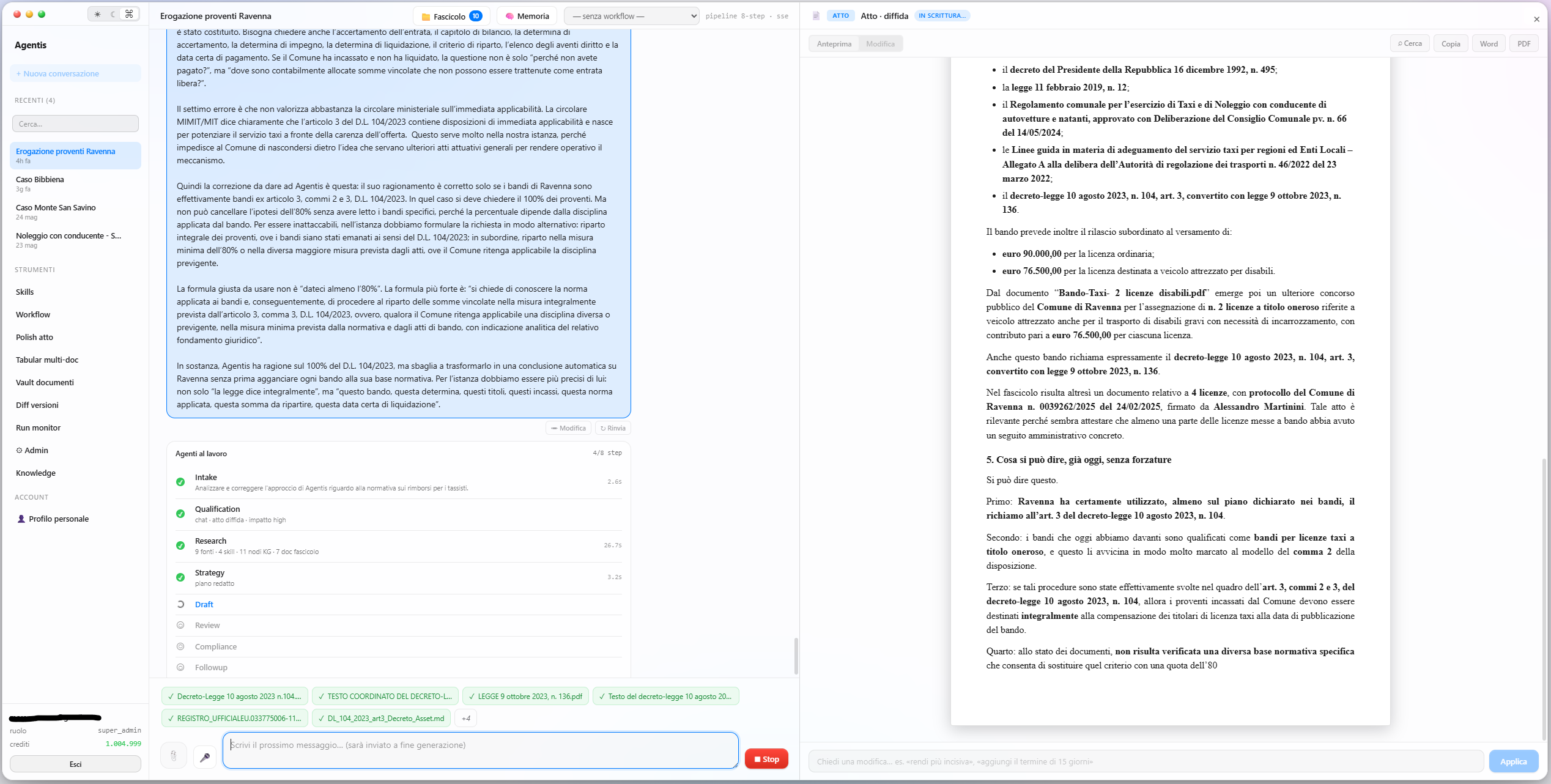The width and height of the screenshot is (1551, 784).
Task: Click the Esci logout button
Action: [75, 764]
